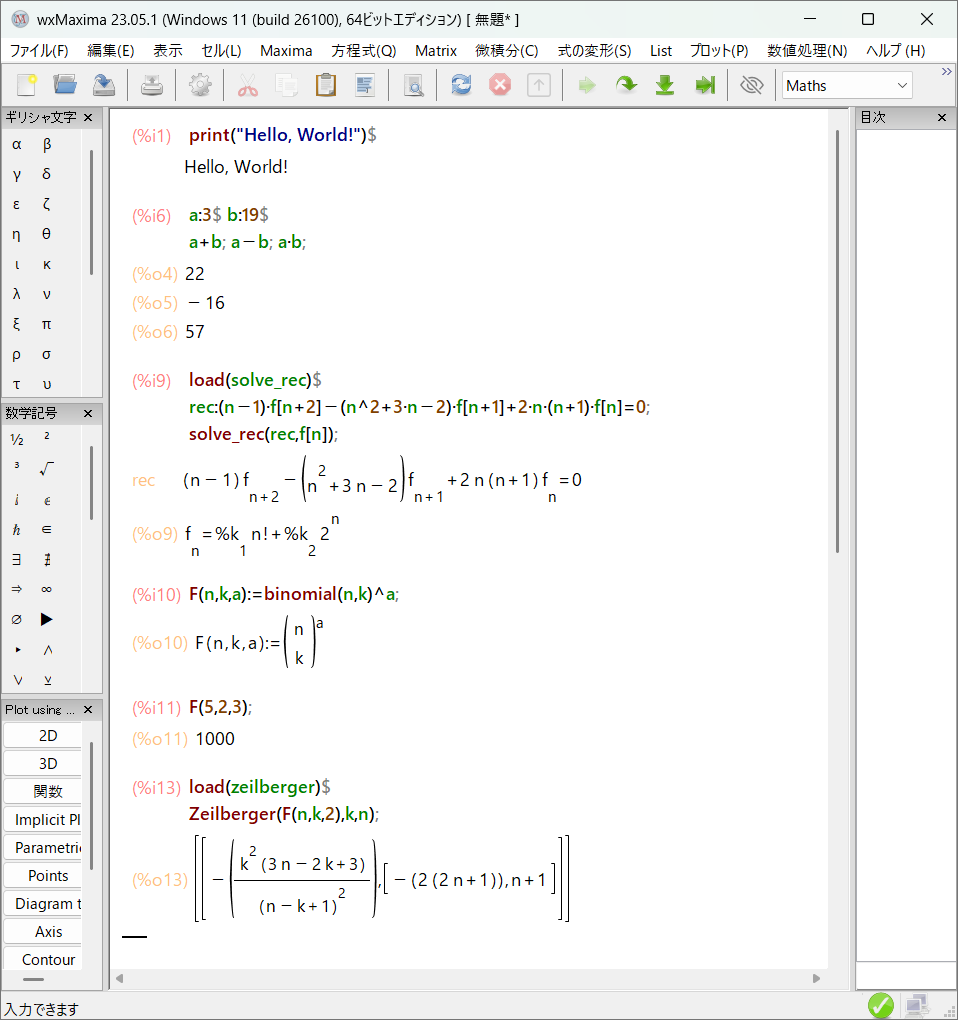Insert the Greek letter α
Image resolution: width=958 pixels, height=1020 pixels.
coord(17,144)
